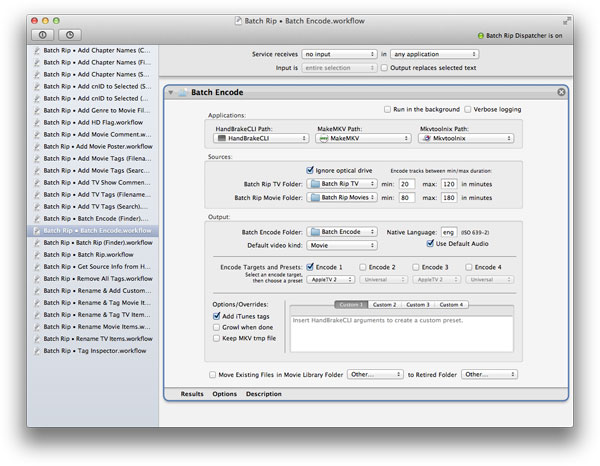The image size is (600, 466).
Task: Click the second clock button in the toolbar
Action: (70, 35)
